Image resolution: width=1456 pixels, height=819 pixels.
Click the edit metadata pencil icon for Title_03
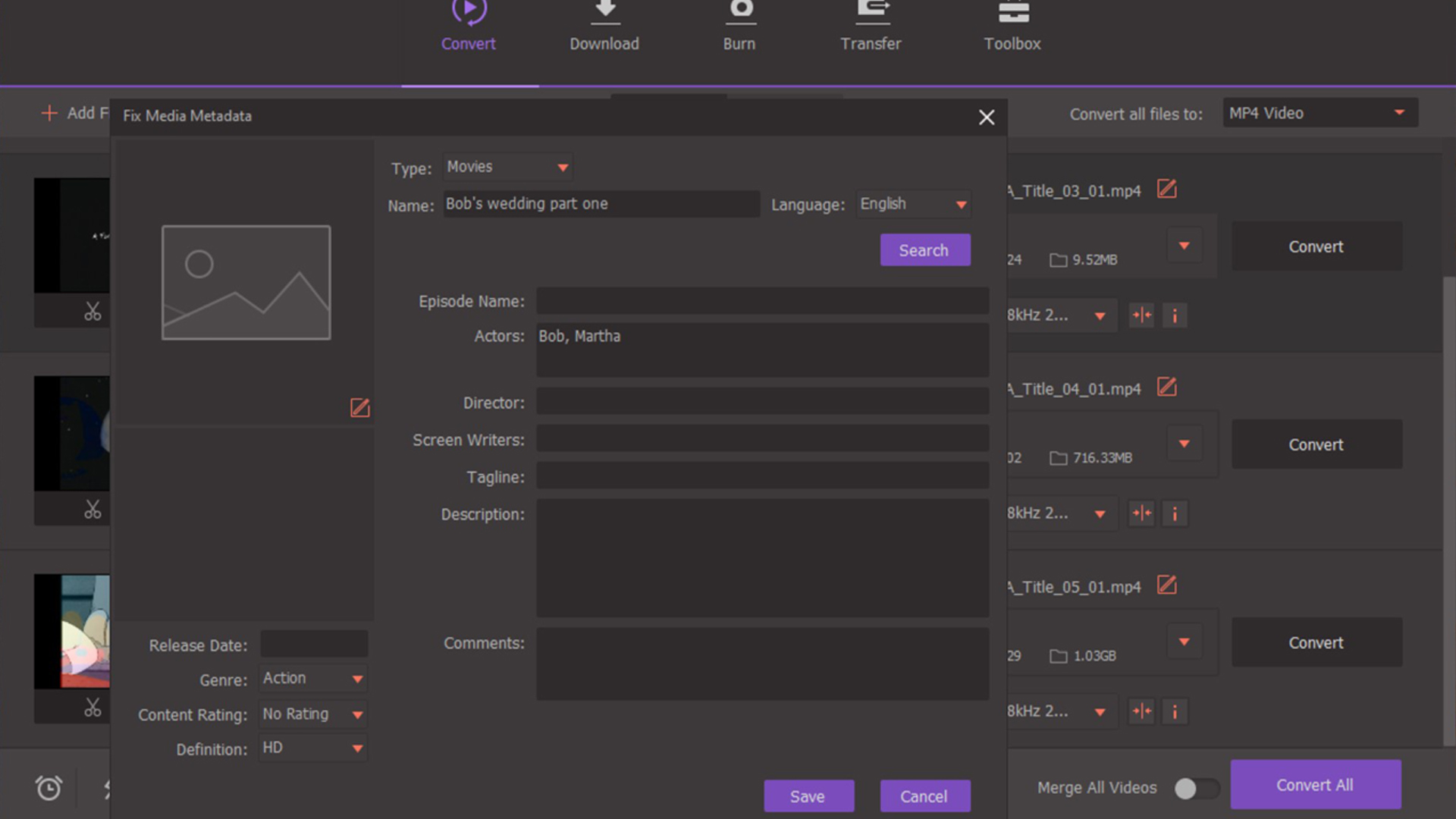(x=1166, y=190)
